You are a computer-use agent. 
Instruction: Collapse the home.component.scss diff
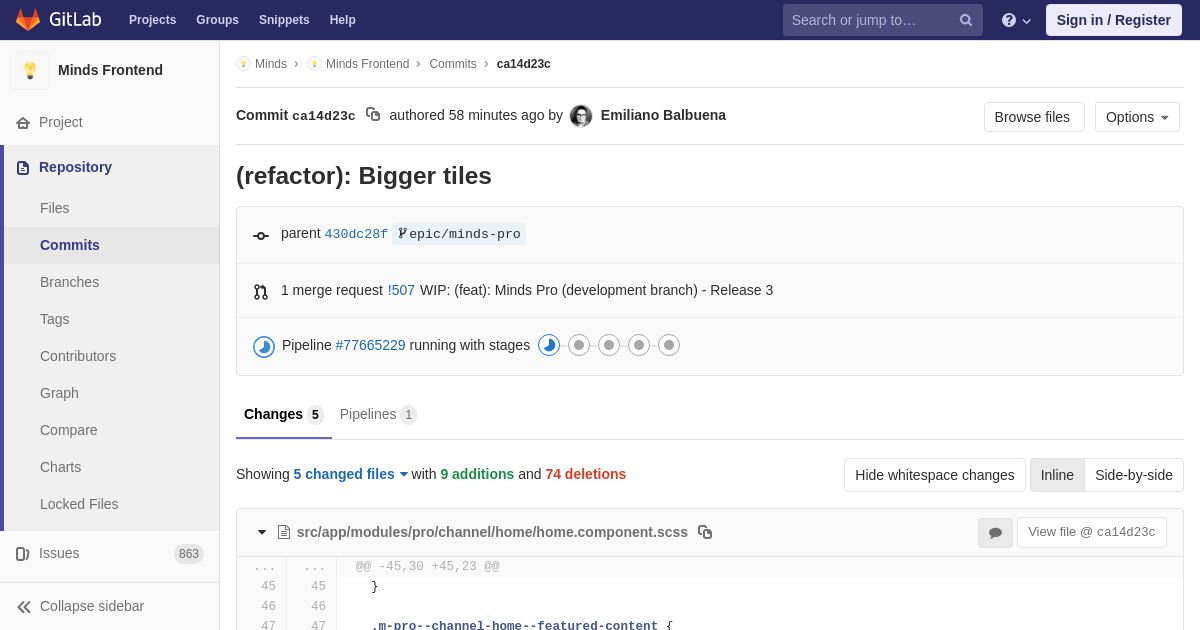[x=262, y=532]
